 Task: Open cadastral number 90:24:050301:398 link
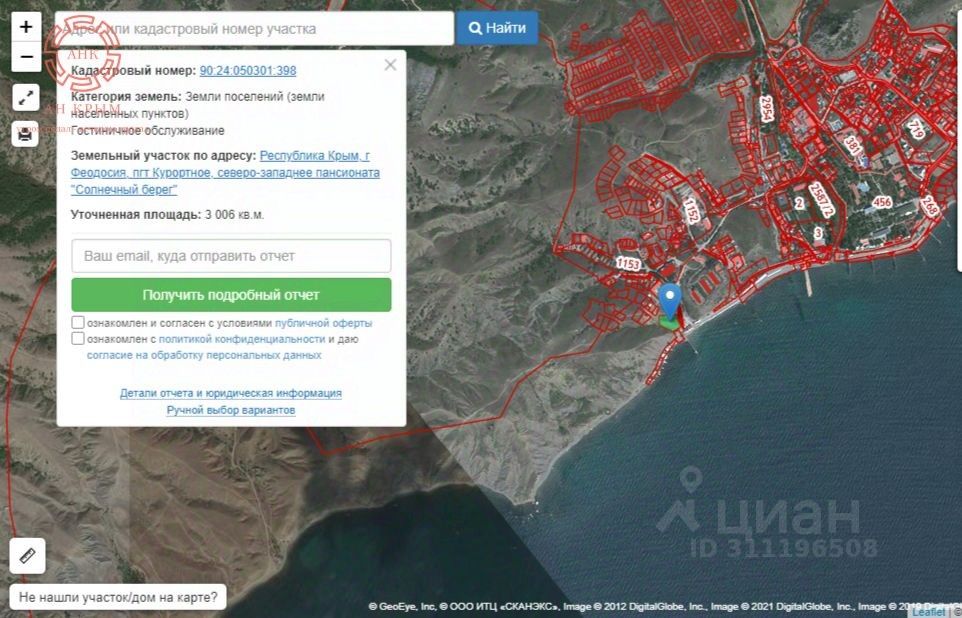tap(247, 71)
